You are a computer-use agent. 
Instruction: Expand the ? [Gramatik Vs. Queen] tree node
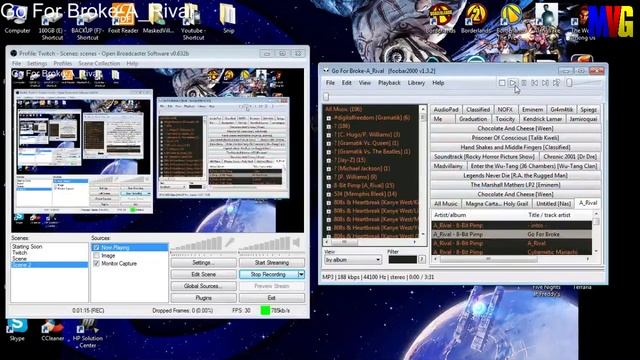[x=329, y=143]
